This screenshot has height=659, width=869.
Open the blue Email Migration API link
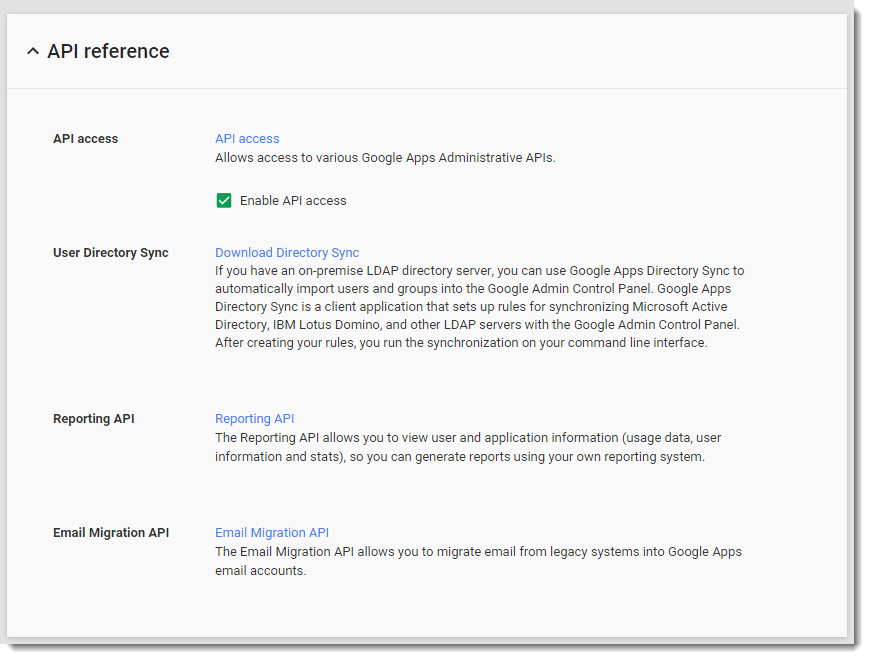272,533
